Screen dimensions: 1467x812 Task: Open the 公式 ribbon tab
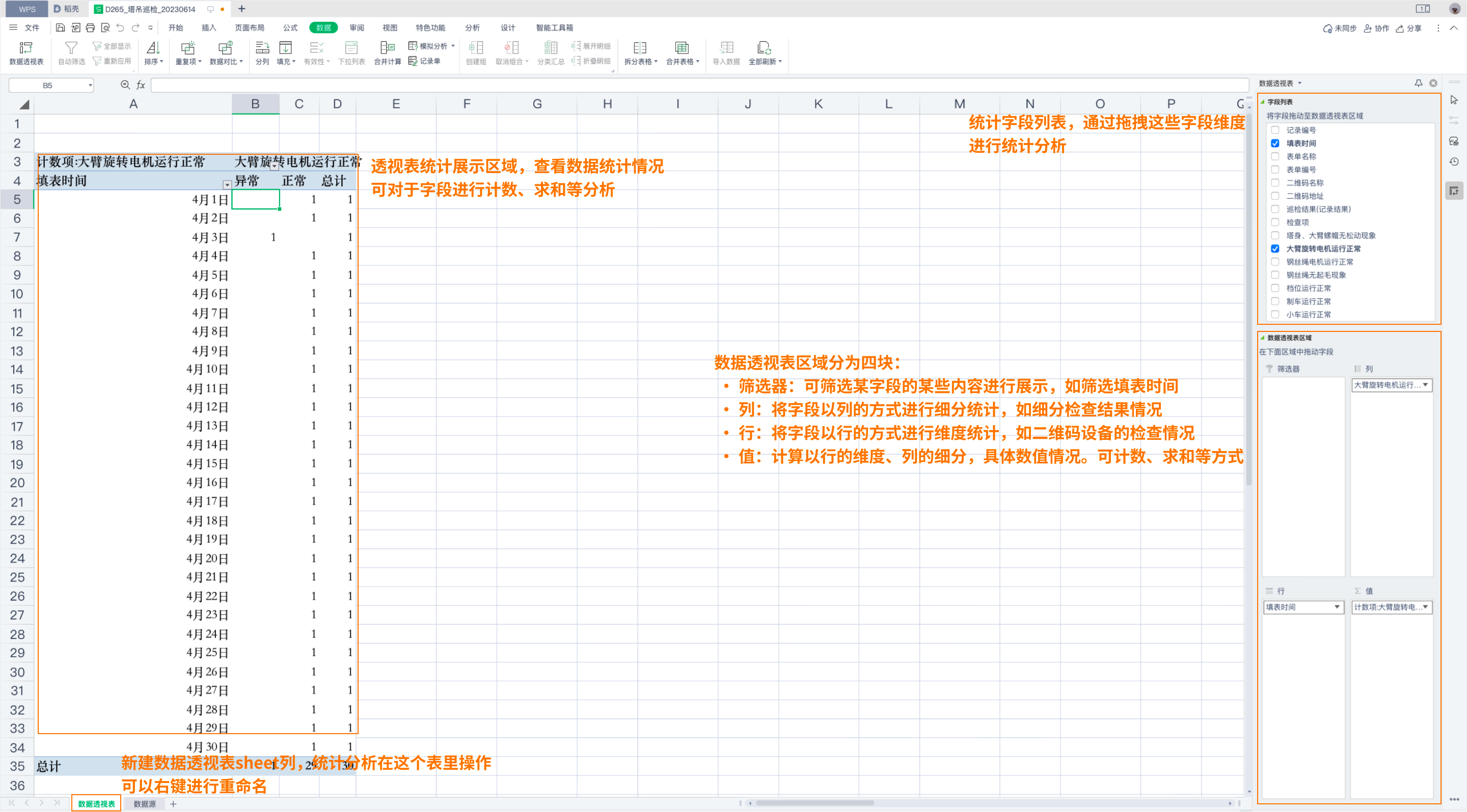click(x=290, y=27)
